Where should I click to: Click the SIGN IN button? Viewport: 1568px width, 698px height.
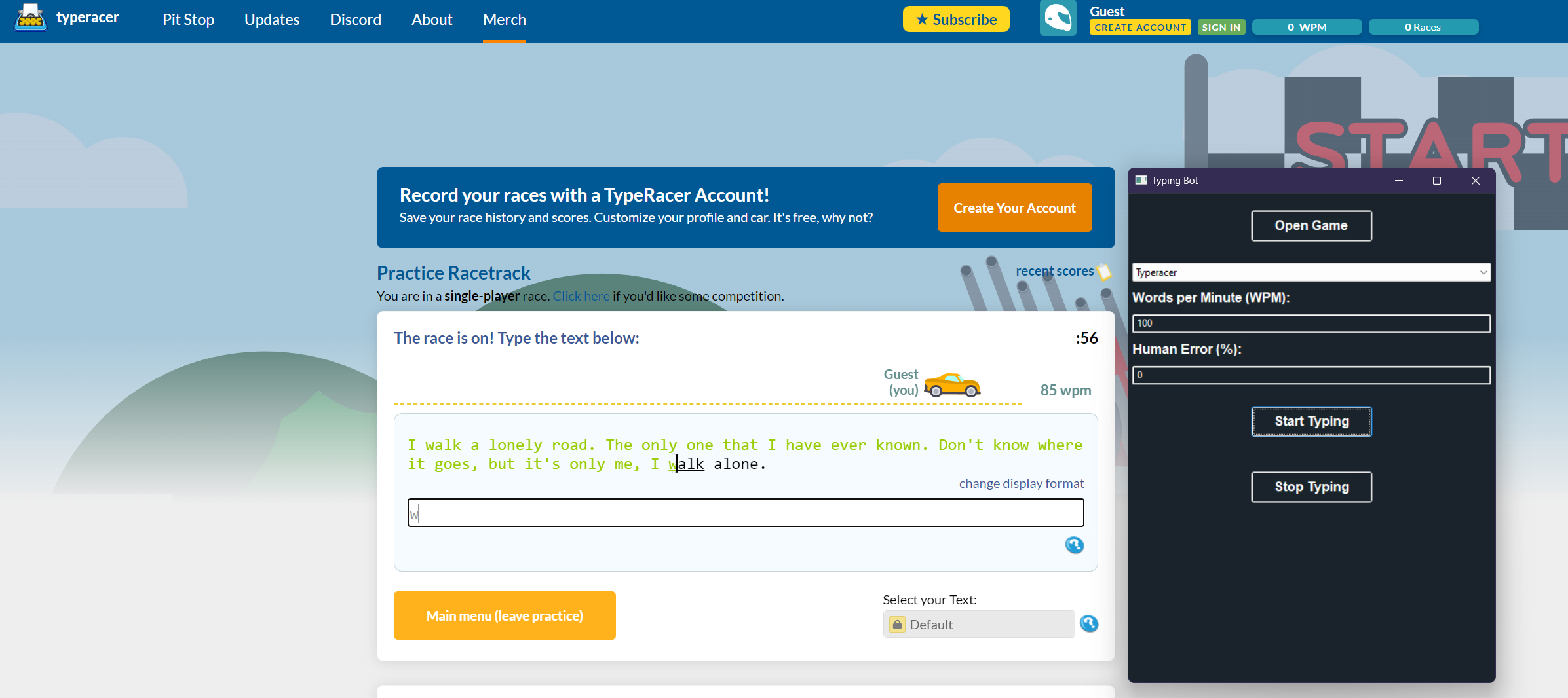(1221, 27)
